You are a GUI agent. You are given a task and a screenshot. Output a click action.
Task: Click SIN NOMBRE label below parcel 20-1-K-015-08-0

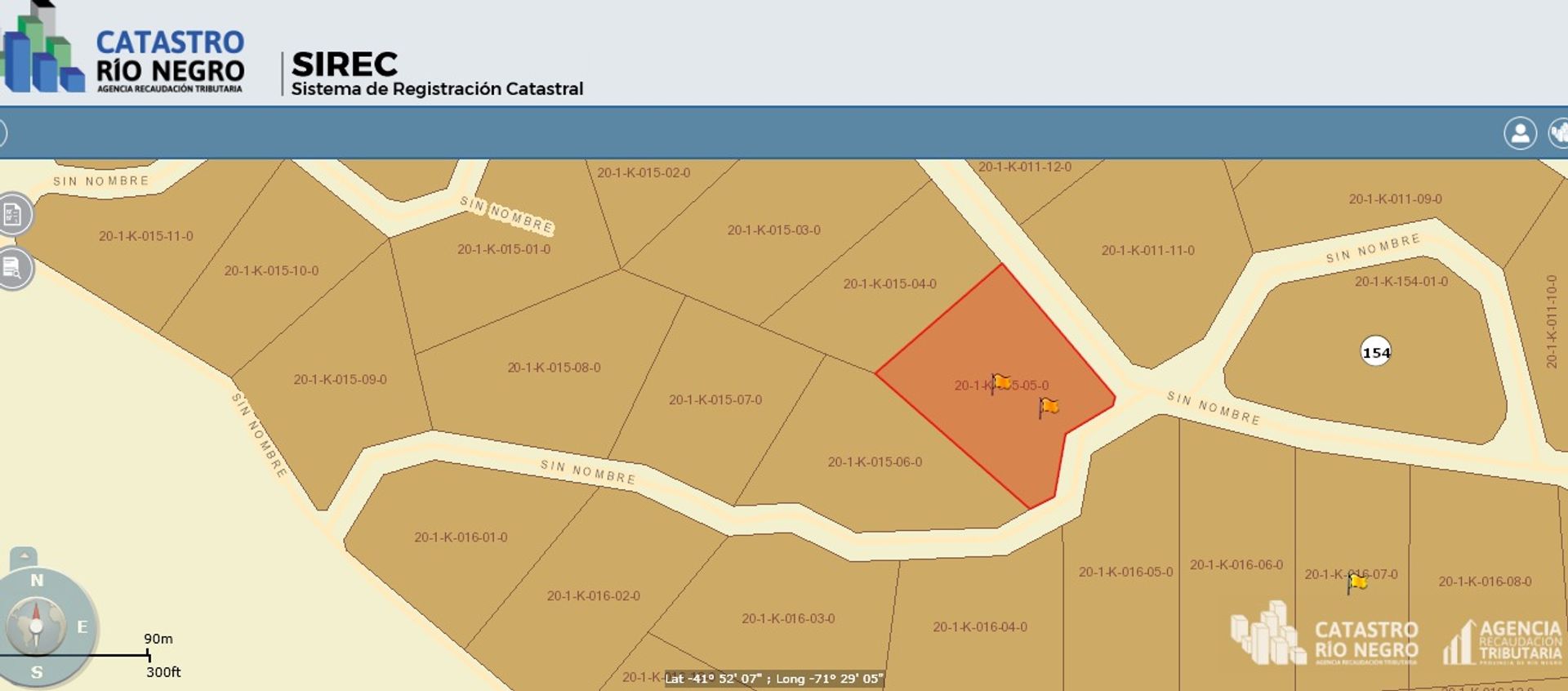(x=587, y=471)
